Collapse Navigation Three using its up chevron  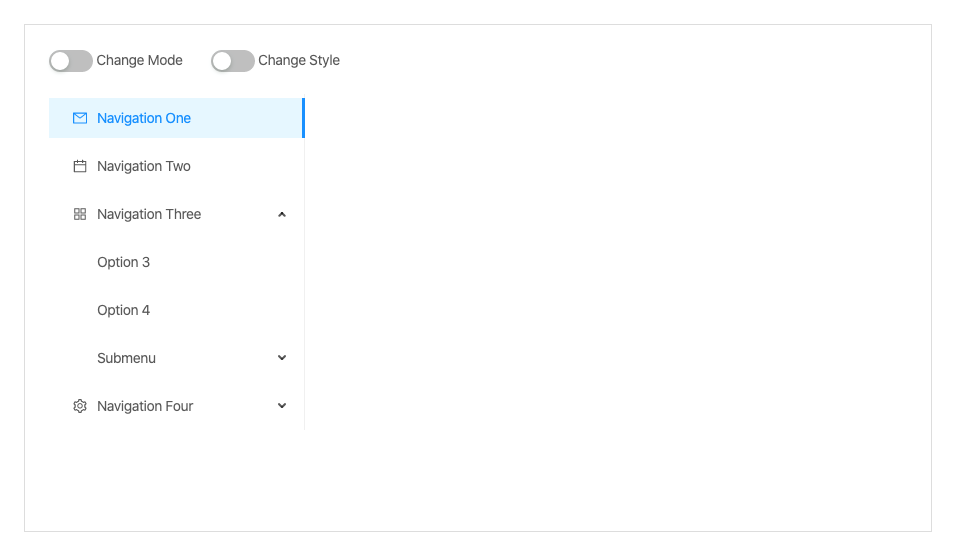pos(282,214)
